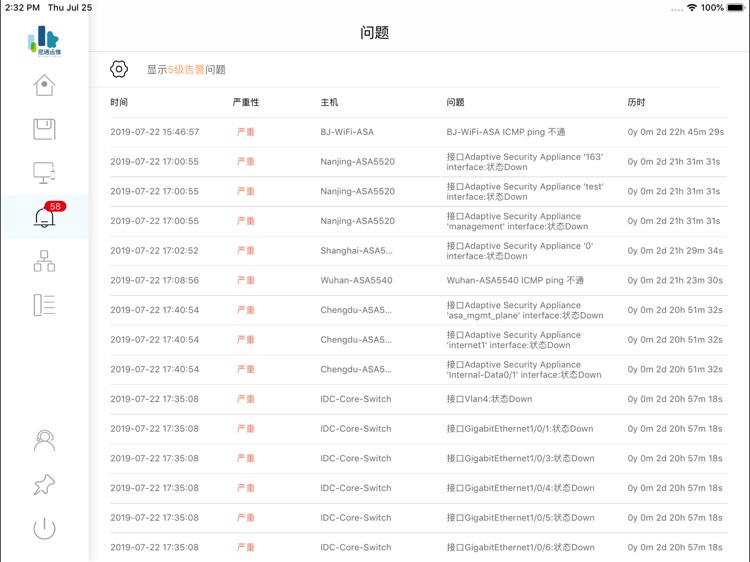The width and height of the screenshot is (750, 562).
Task: Select the GigabitEthernet1/0/5 Down problem
Action: 520,518
